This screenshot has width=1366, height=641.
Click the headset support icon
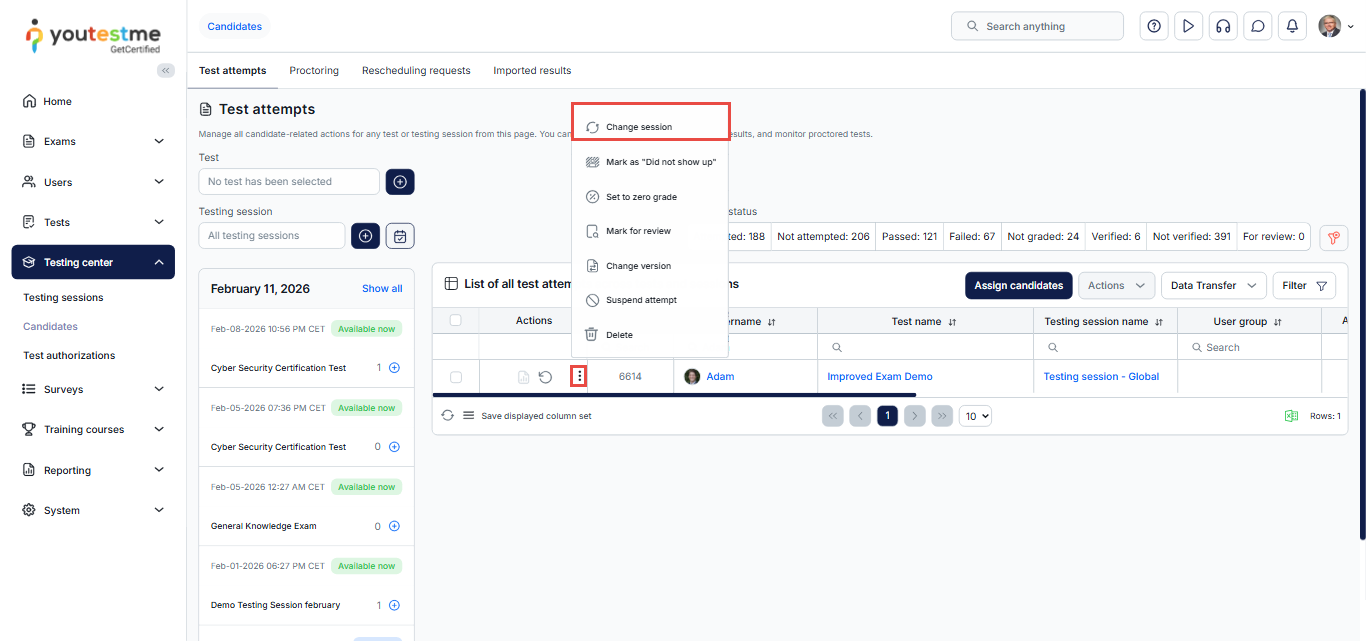[1223, 26]
